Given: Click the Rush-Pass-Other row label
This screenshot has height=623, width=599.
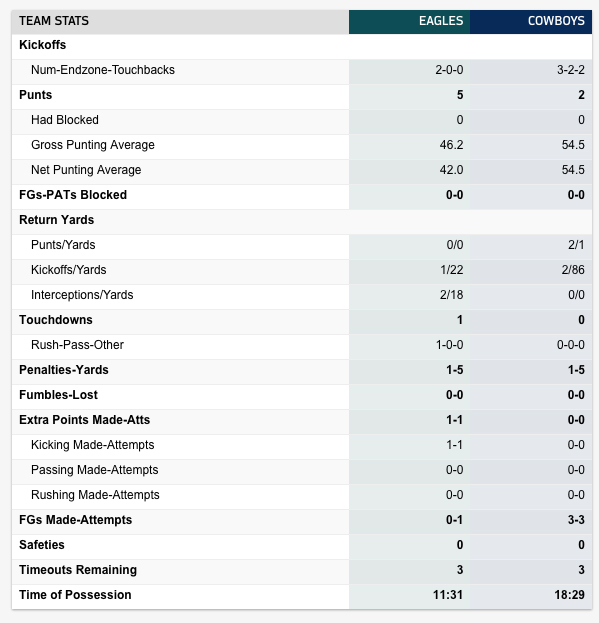Looking at the screenshot, I should tap(77, 345).
